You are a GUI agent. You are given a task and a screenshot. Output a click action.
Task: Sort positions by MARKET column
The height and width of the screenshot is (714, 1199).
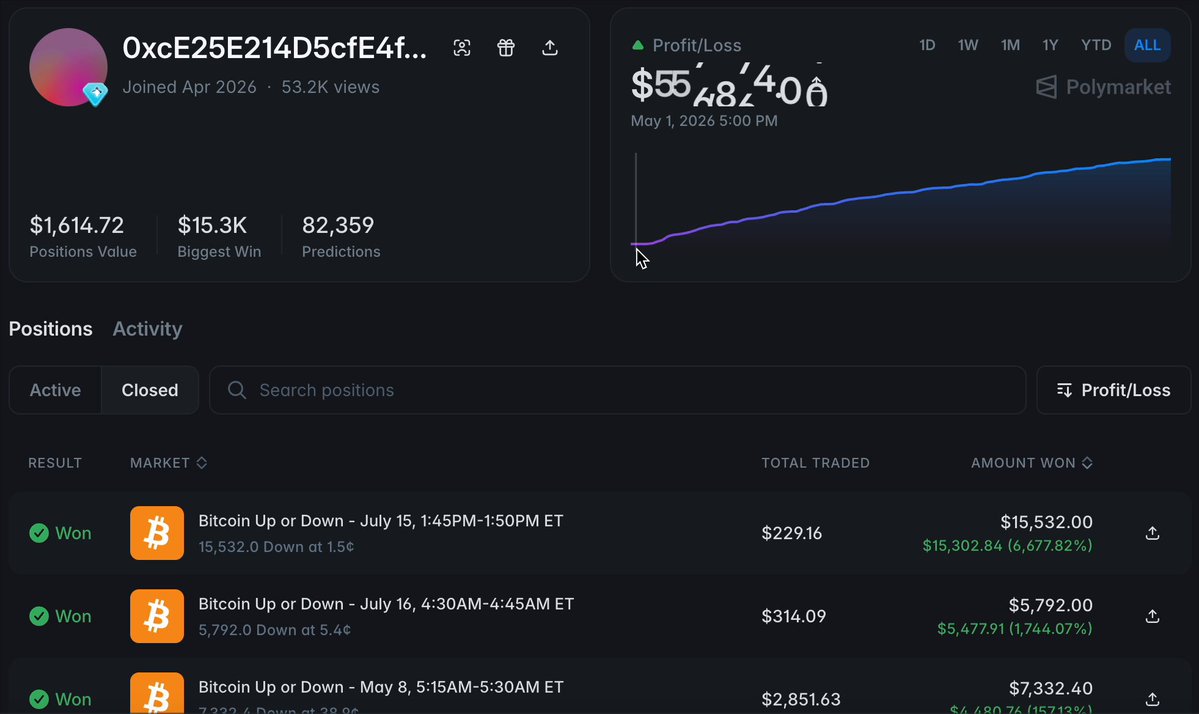[x=168, y=462]
